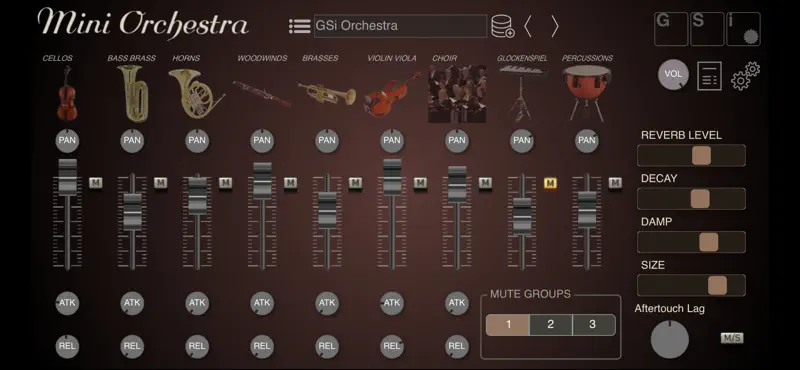Click the Brasses volume fader cap

327,210
